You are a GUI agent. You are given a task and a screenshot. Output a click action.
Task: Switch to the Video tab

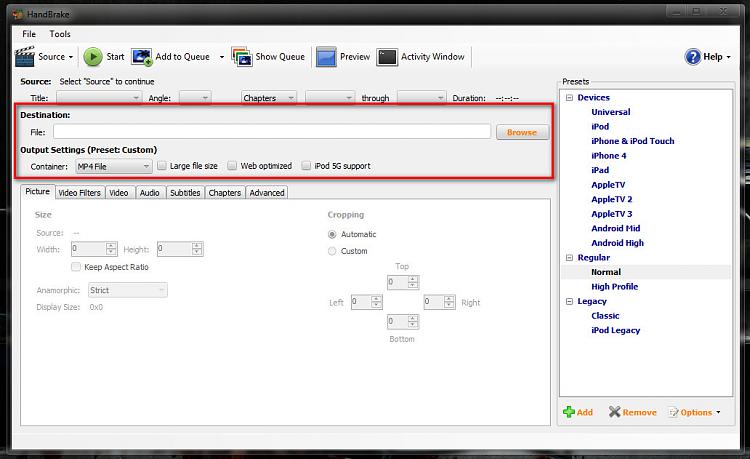(x=119, y=193)
